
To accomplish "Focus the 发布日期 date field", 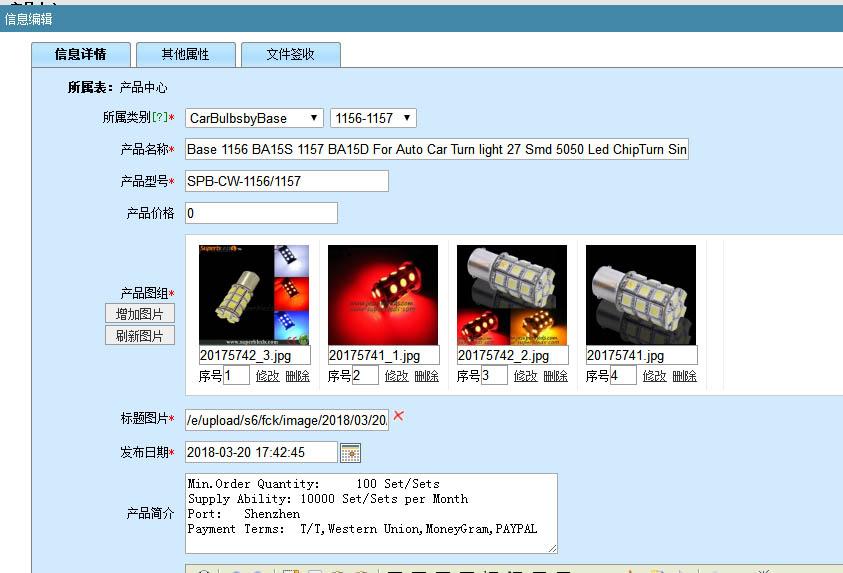I will click(x=261, y=452).
